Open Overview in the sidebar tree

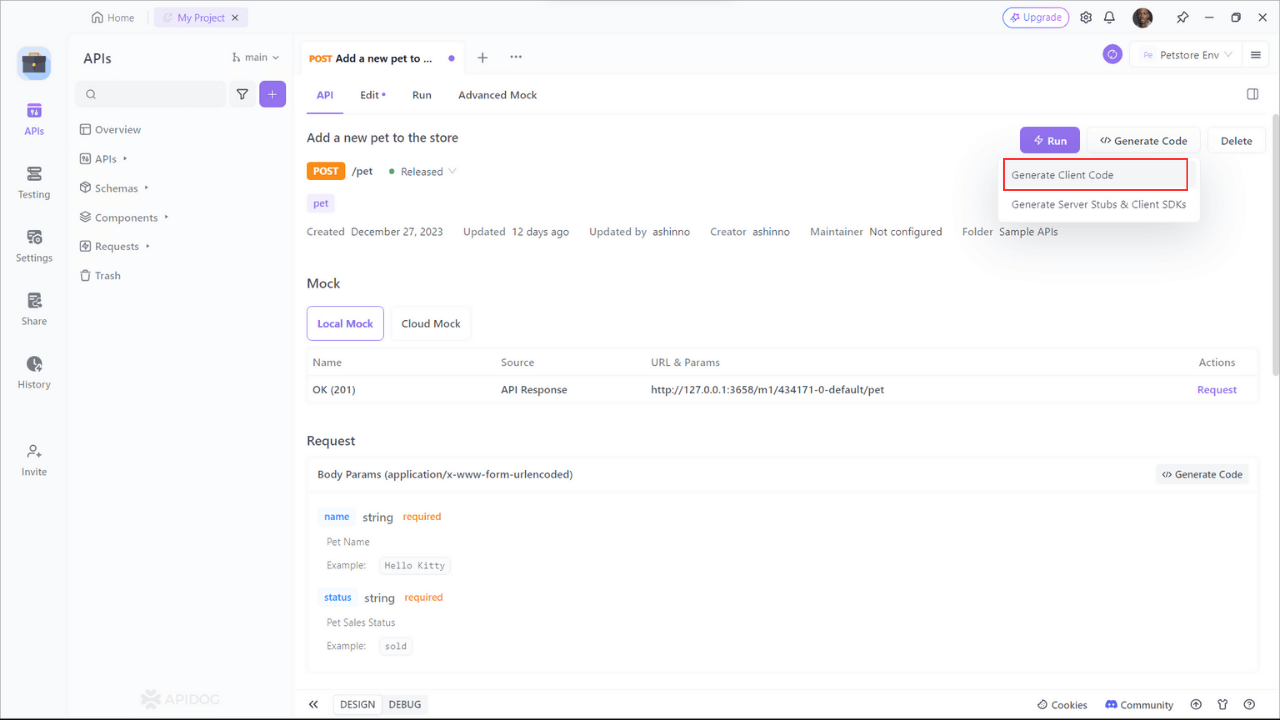click(110, 130)
